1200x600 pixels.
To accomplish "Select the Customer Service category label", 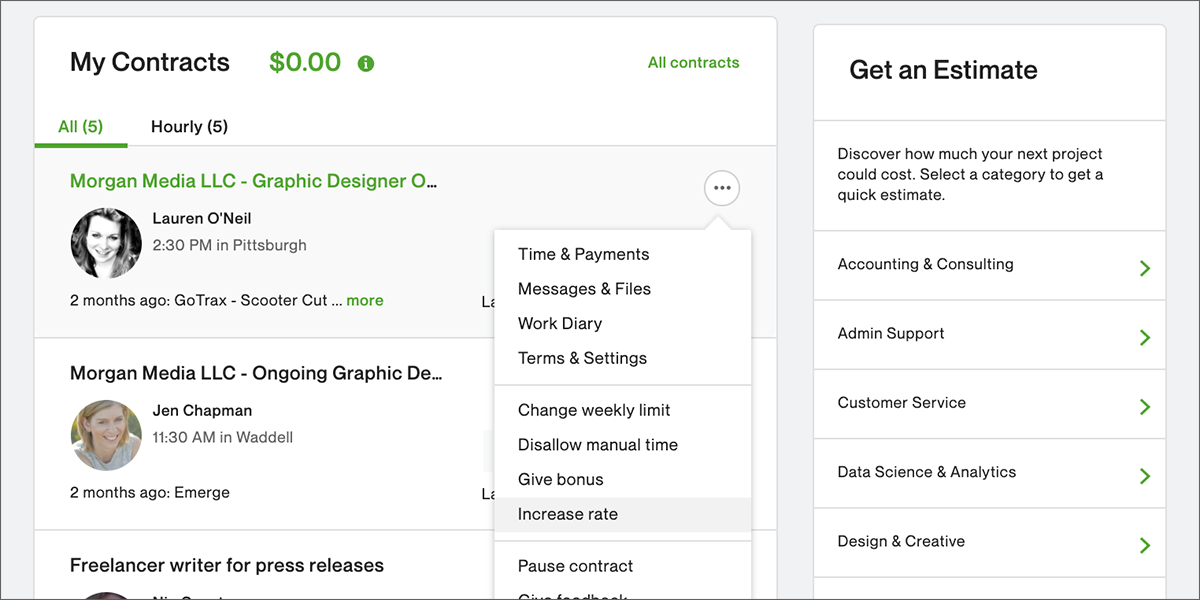I will click(902, 402).
